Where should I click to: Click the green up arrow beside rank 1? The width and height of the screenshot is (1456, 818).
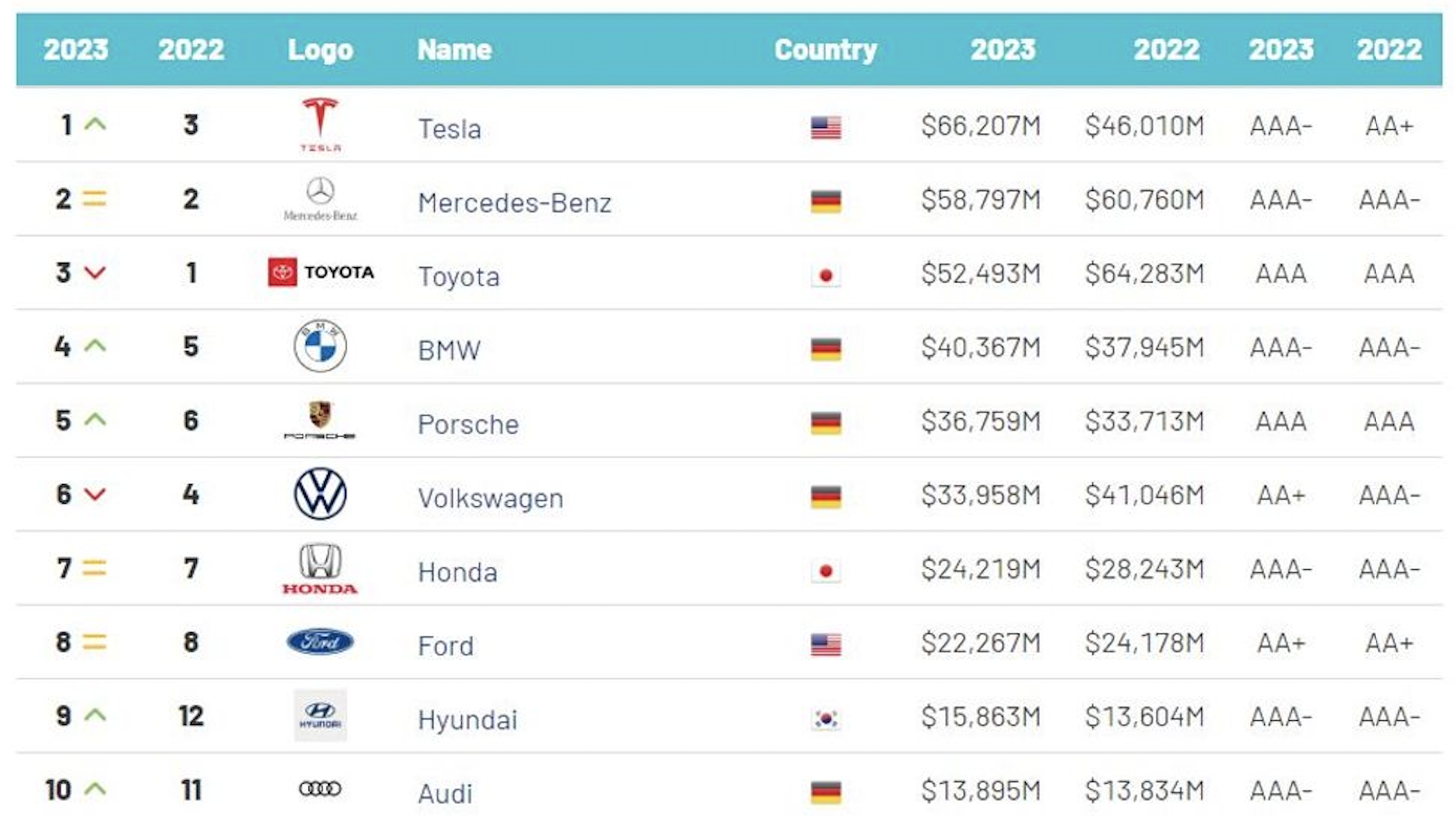point(95,124)
